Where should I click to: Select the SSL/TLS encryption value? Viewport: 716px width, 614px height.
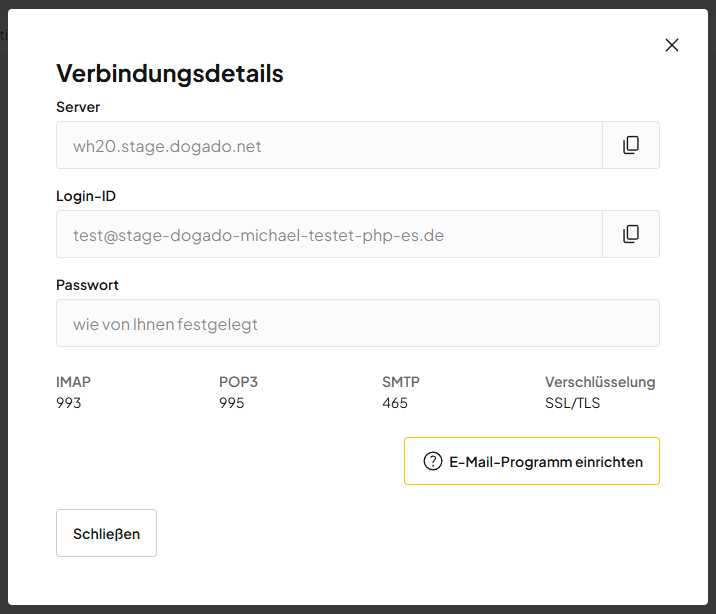(x=573, y=403)
